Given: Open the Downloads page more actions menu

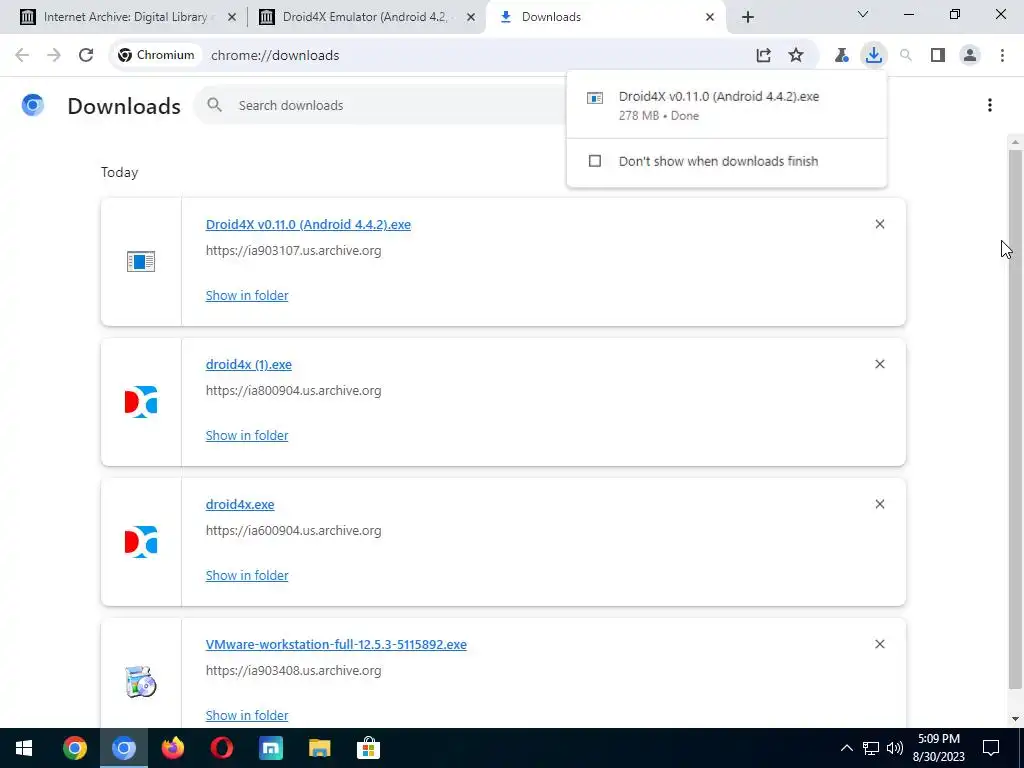Looking at the screenshot, I should [989, 105].
